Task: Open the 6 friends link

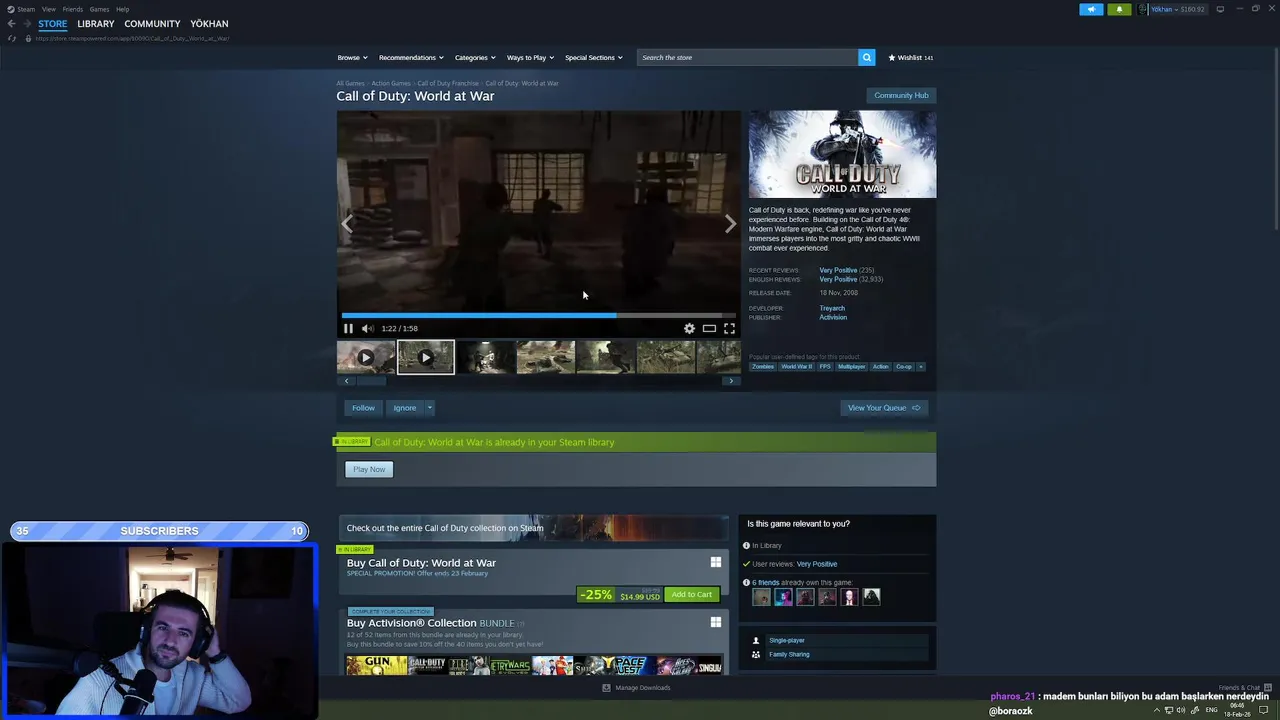Action: (x=765, y=582)
